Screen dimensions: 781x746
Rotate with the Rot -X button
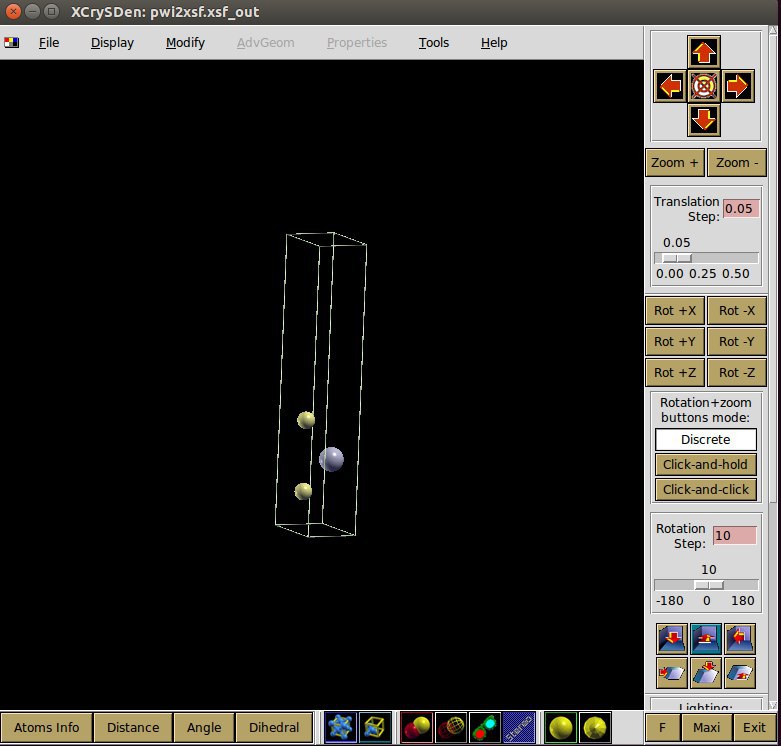tap(737, 311)
